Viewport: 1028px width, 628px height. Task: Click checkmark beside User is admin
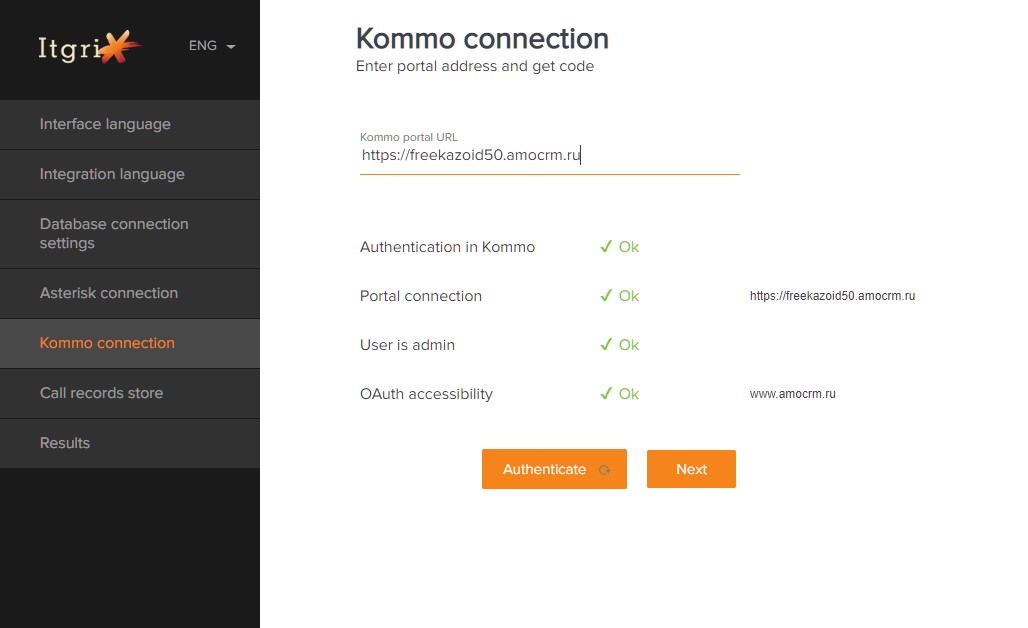click(x=606, y=345)
